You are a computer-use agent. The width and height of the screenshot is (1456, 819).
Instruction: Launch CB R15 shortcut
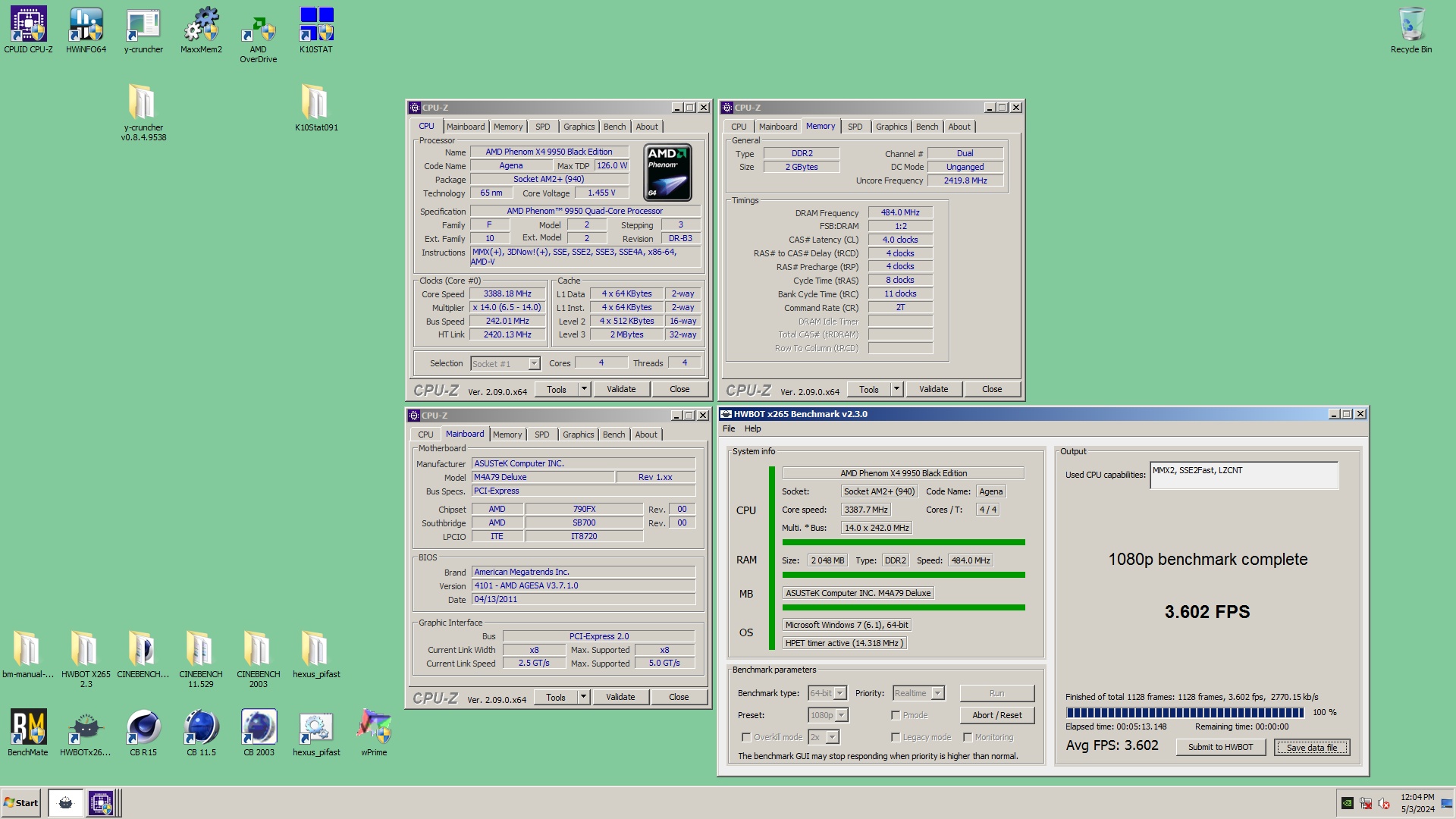[143, 733]
